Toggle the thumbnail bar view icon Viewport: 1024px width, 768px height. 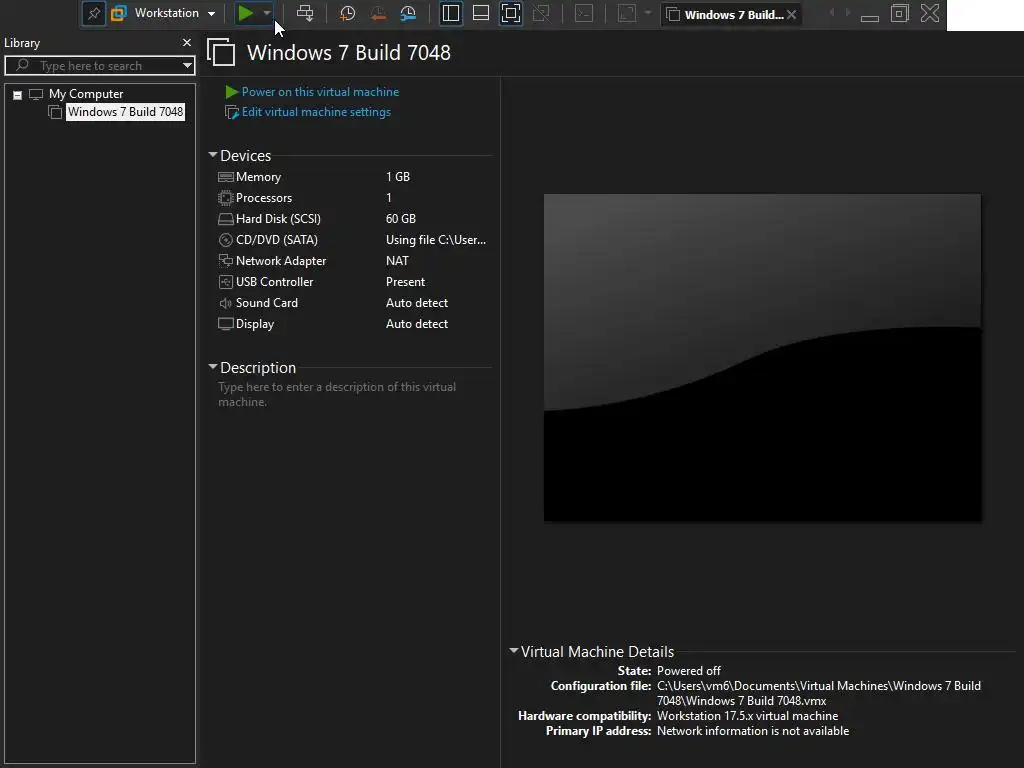(x=481, y=13)
